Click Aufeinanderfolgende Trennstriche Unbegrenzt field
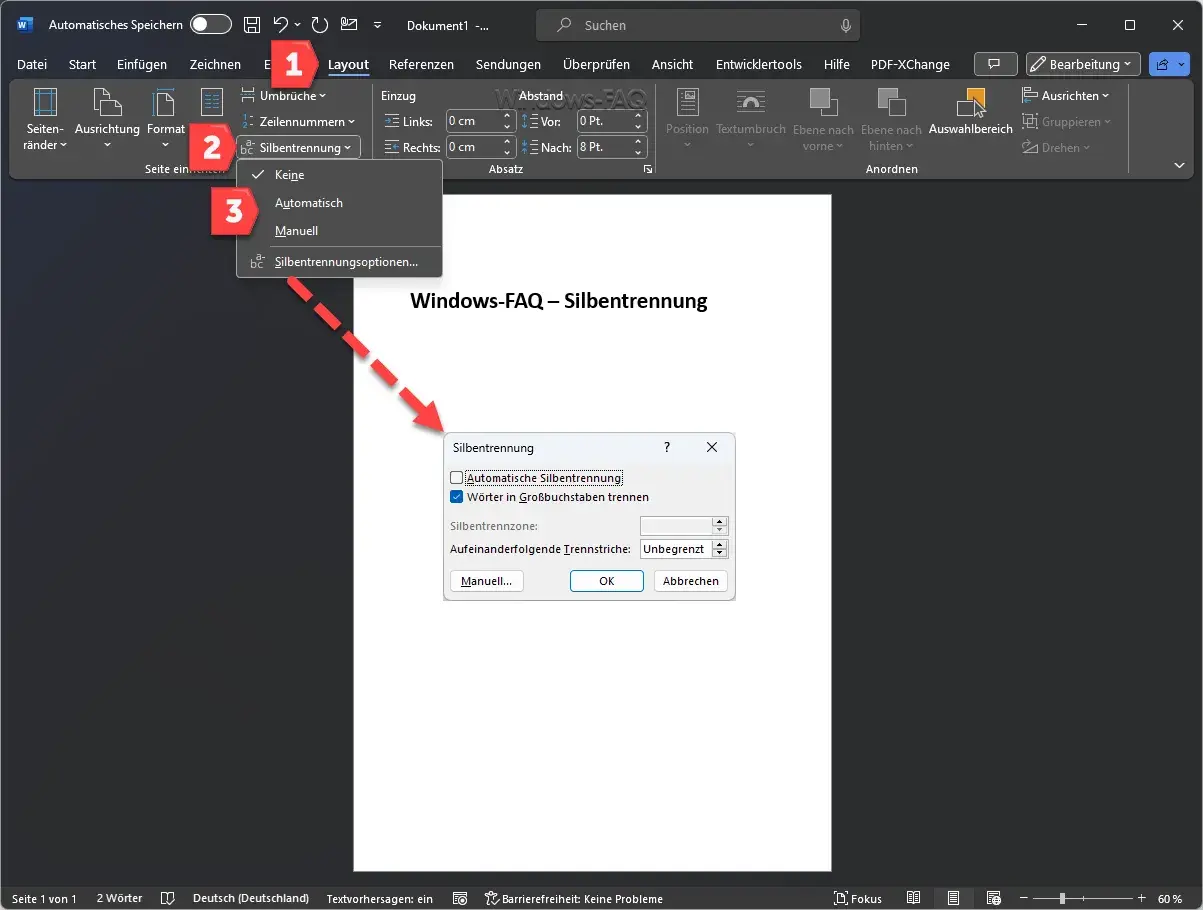The height and width of the screenshot is (910, 1203). [676, 549]
